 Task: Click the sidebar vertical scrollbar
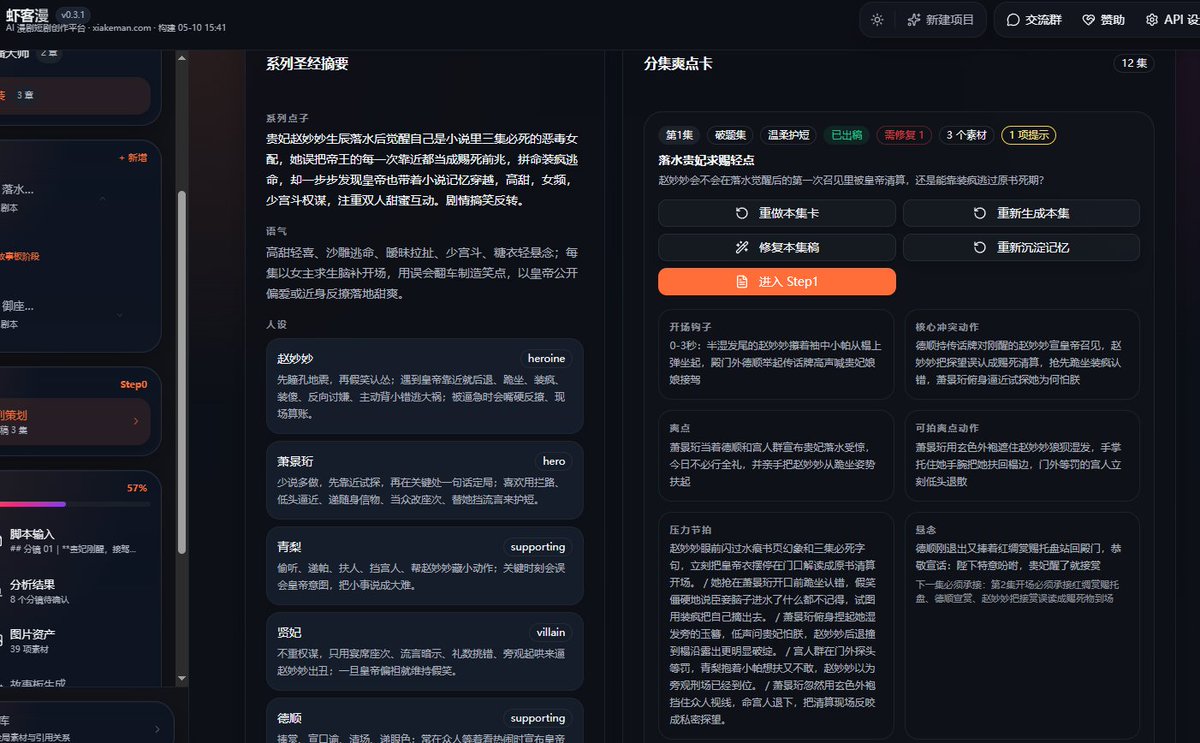click(x=181, y=370)
